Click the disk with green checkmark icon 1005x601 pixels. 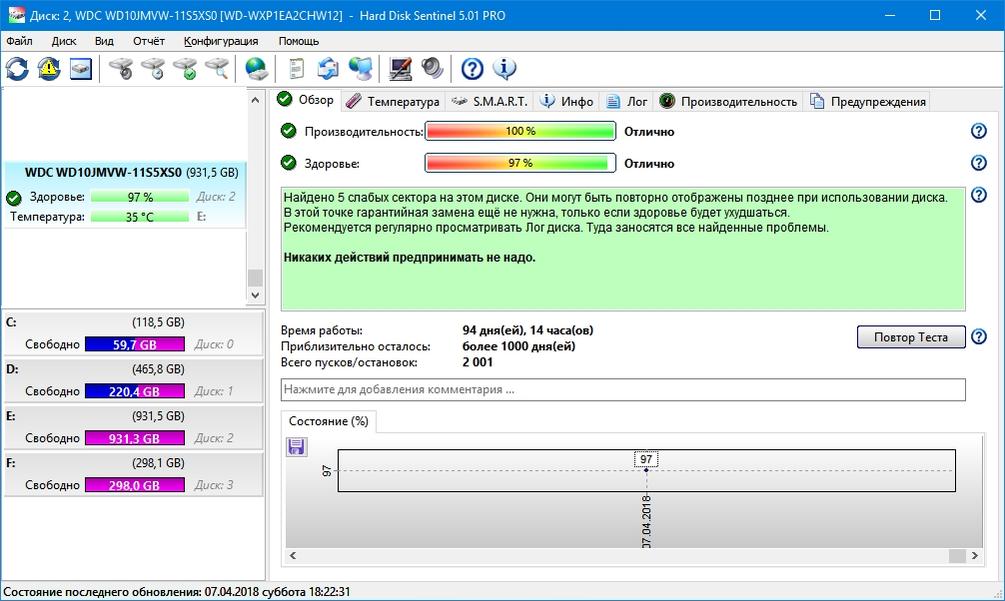click(185, 69)
